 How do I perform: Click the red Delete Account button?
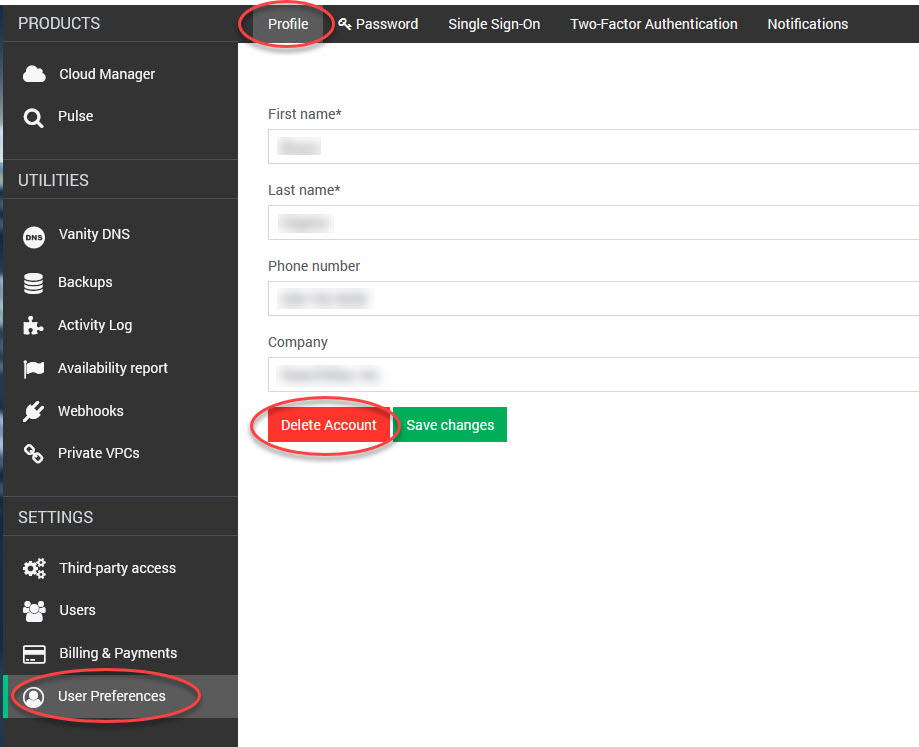(329, 425)
